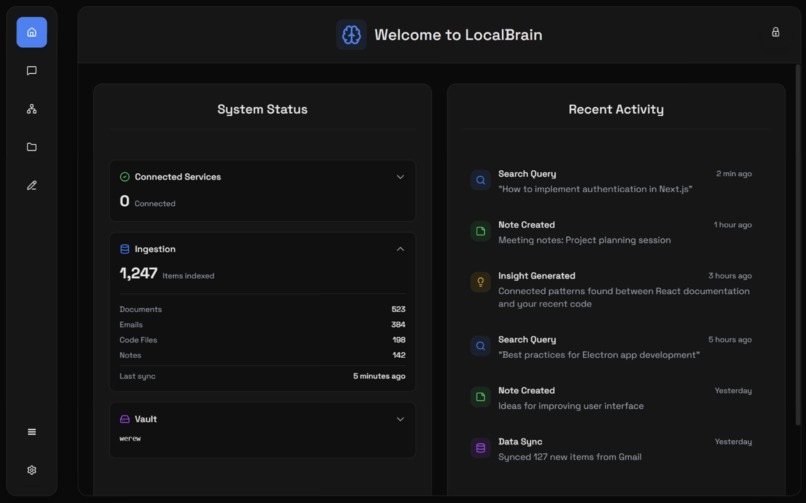The width and height of the screenshot is (806, 503).
Task: Click the green check icon beside Connected Services
Action: [x=124, y=177]
